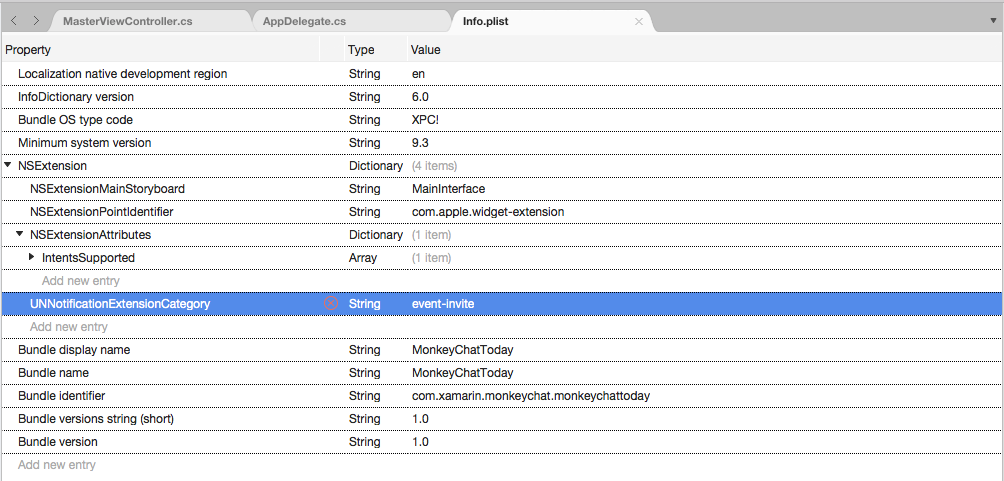Switch to the MasterViewController.cs tab
The image size is (1004, 481).
pyautogui.click(x=127, y=21)
